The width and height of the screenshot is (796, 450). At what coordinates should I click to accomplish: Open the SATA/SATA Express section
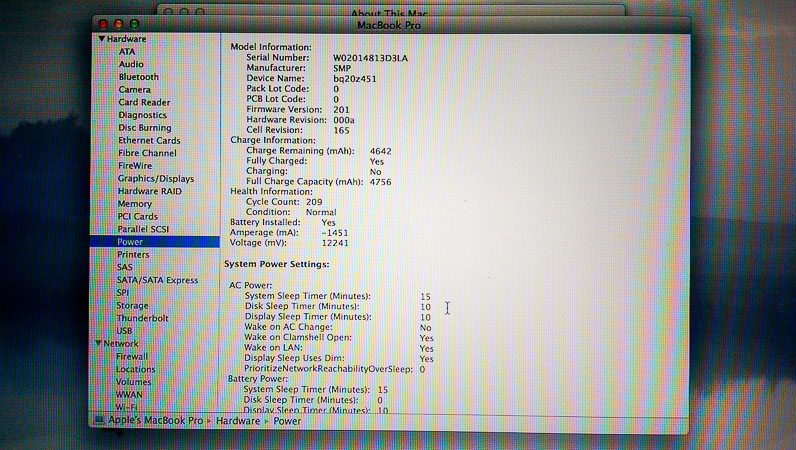point(157,280)
